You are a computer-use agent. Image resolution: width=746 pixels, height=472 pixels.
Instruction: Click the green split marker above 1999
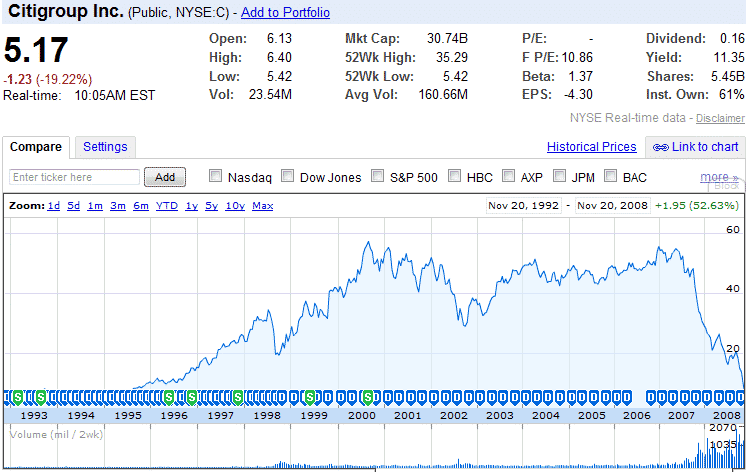pyautogui.click(x=310, y=396)
